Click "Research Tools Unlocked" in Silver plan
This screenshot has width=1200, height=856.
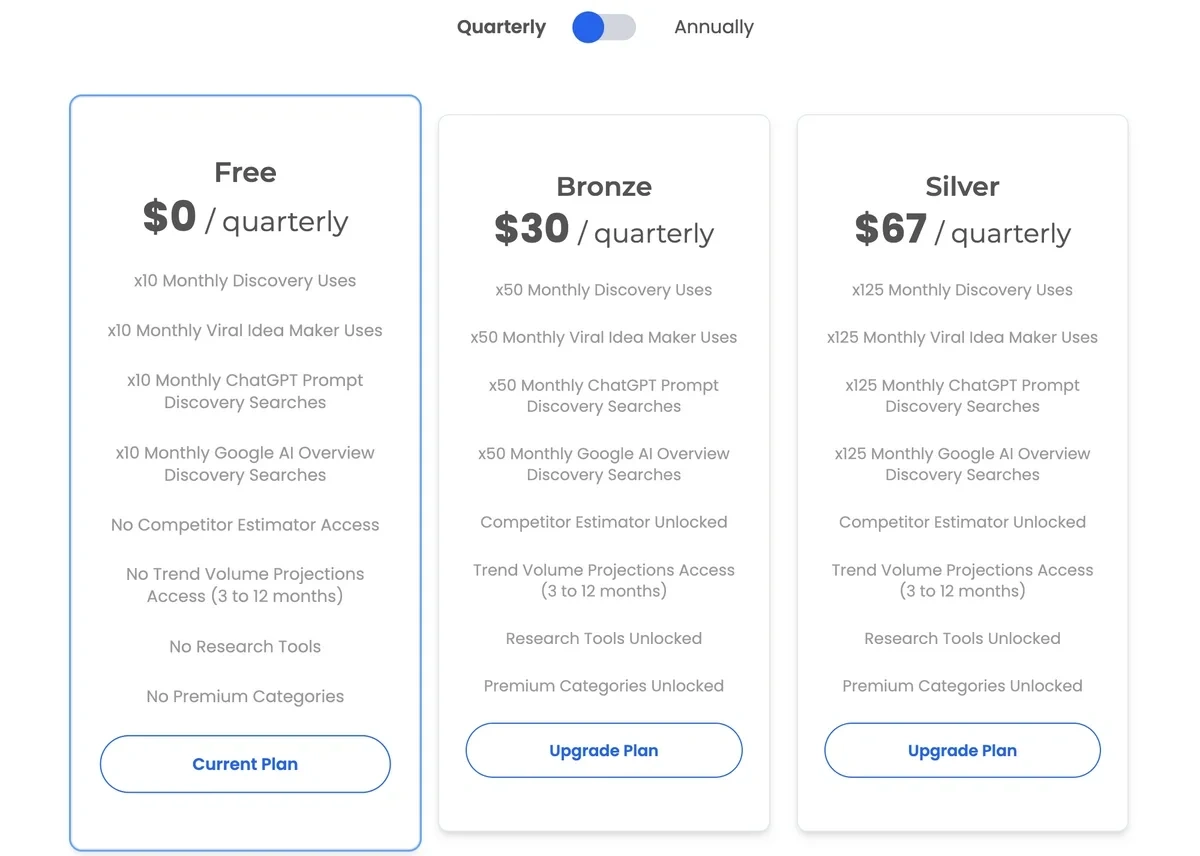pos(962,638)
